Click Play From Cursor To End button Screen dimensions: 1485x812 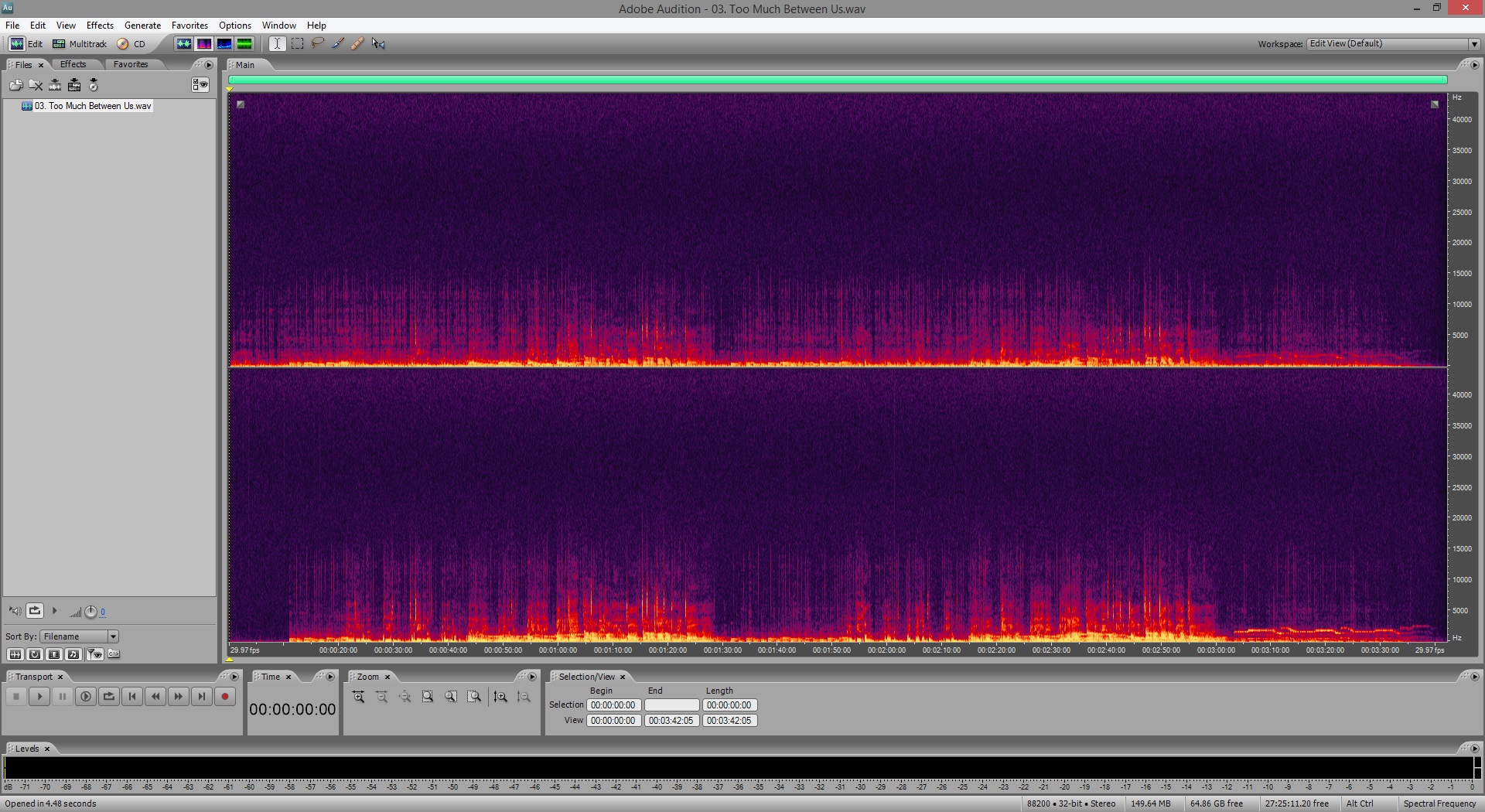(86, 697)
